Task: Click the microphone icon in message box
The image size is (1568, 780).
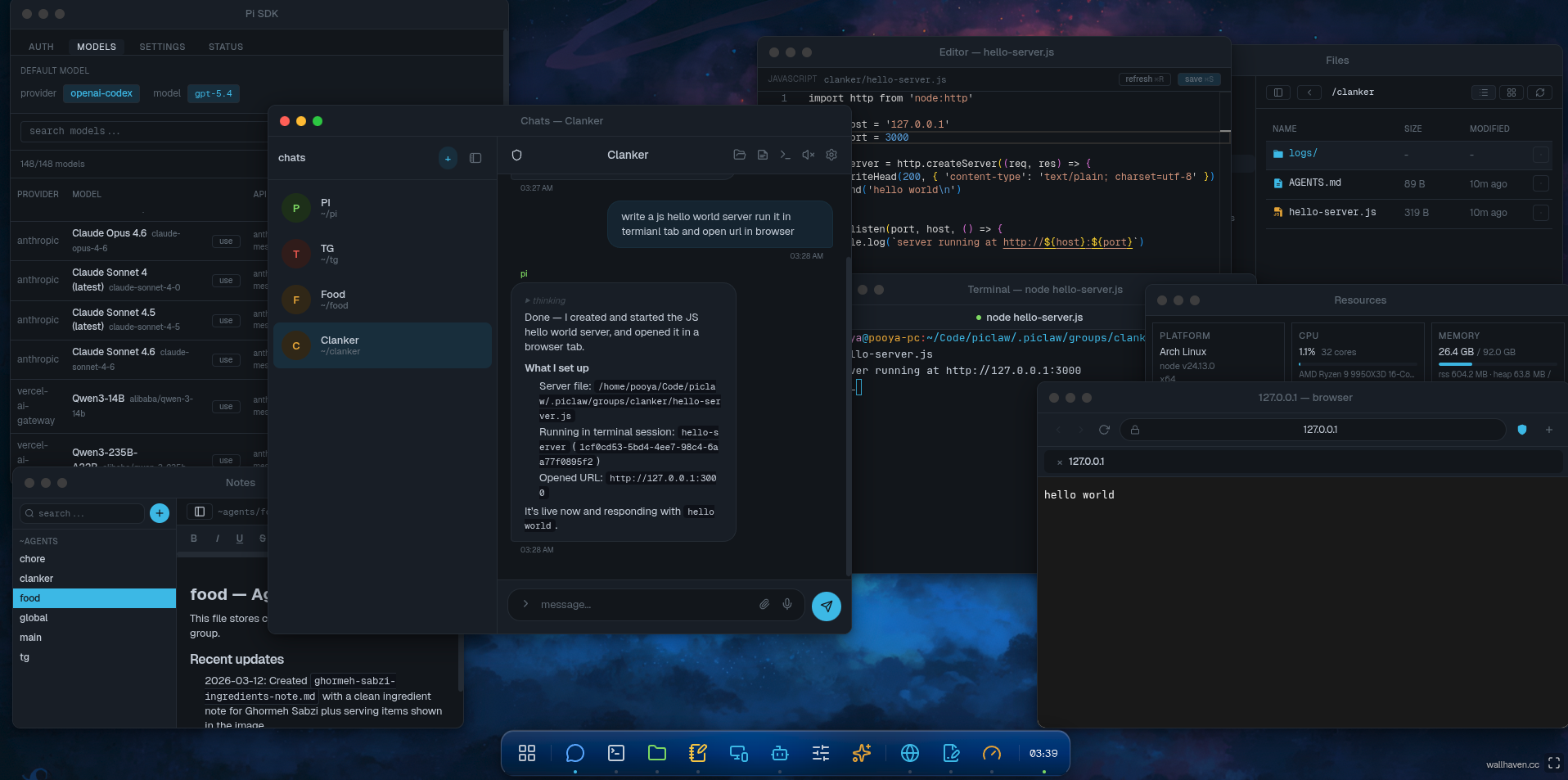Action: pos(786,604)
